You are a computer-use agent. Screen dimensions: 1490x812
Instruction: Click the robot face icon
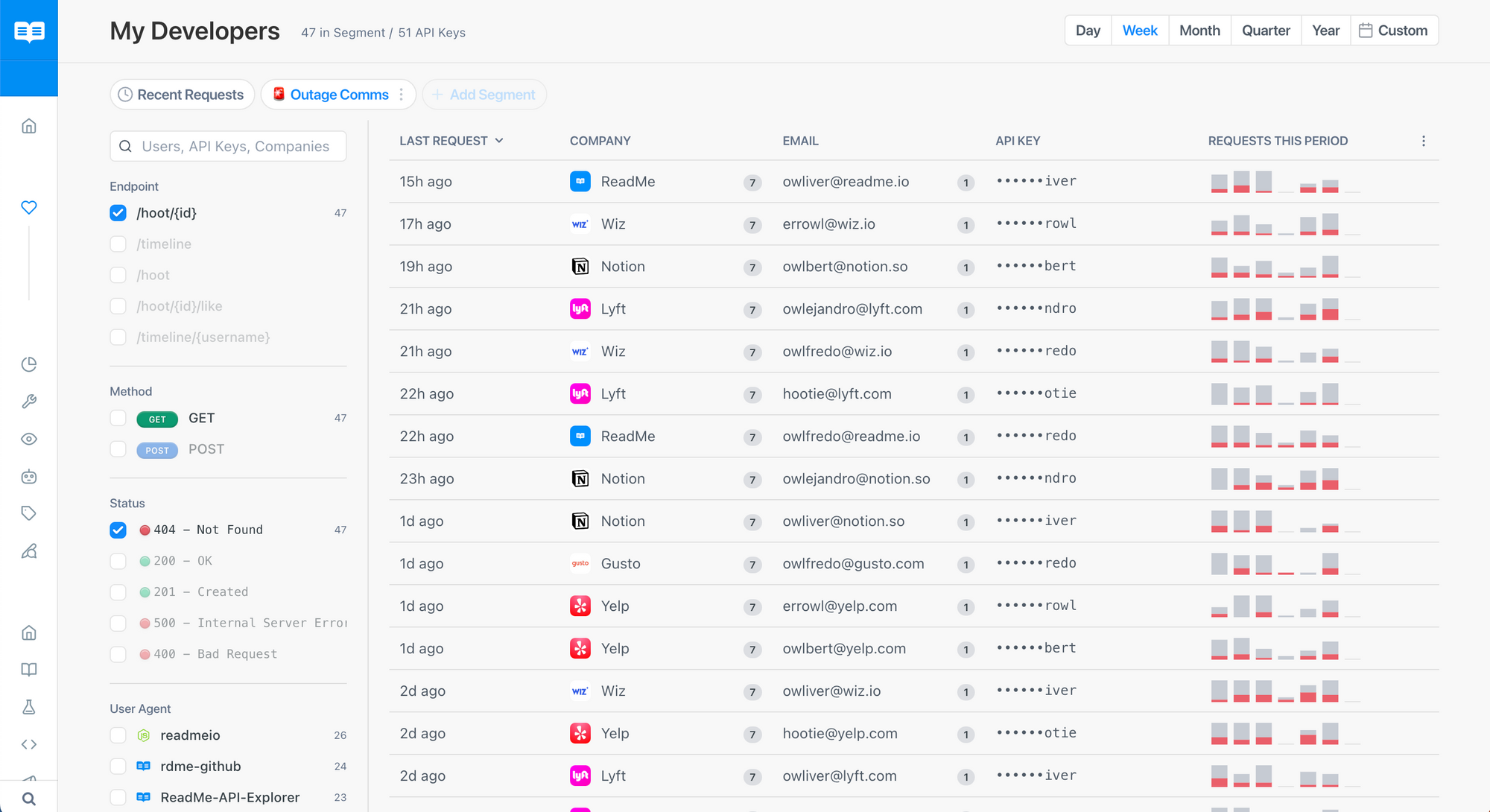point(29,477)
